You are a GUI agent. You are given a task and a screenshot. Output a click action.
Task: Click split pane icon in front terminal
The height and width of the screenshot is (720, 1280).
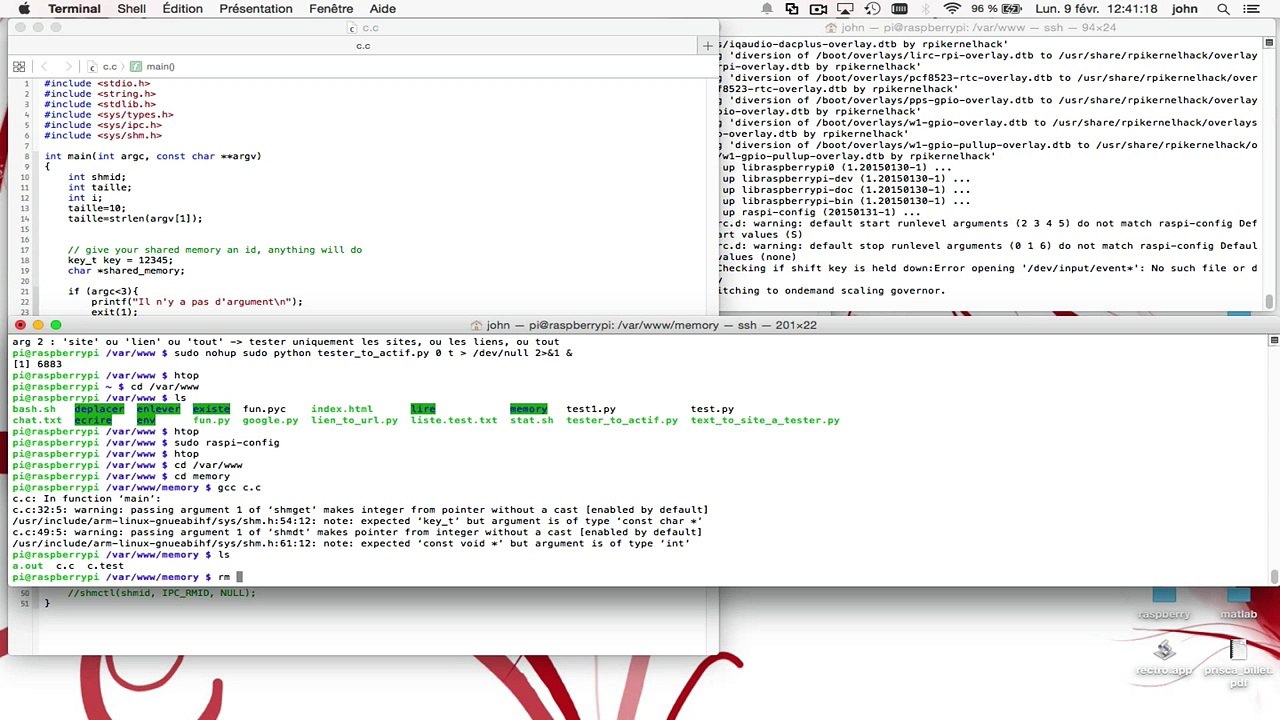[x=1274, y=341]
